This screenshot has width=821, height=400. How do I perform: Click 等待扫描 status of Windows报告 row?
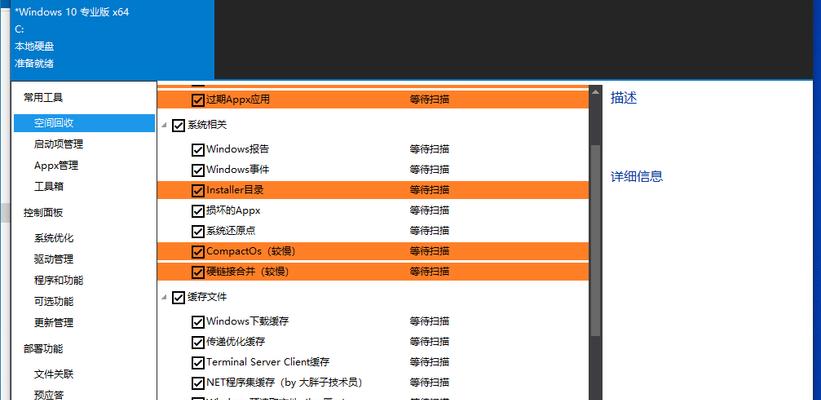pos(429,149)
